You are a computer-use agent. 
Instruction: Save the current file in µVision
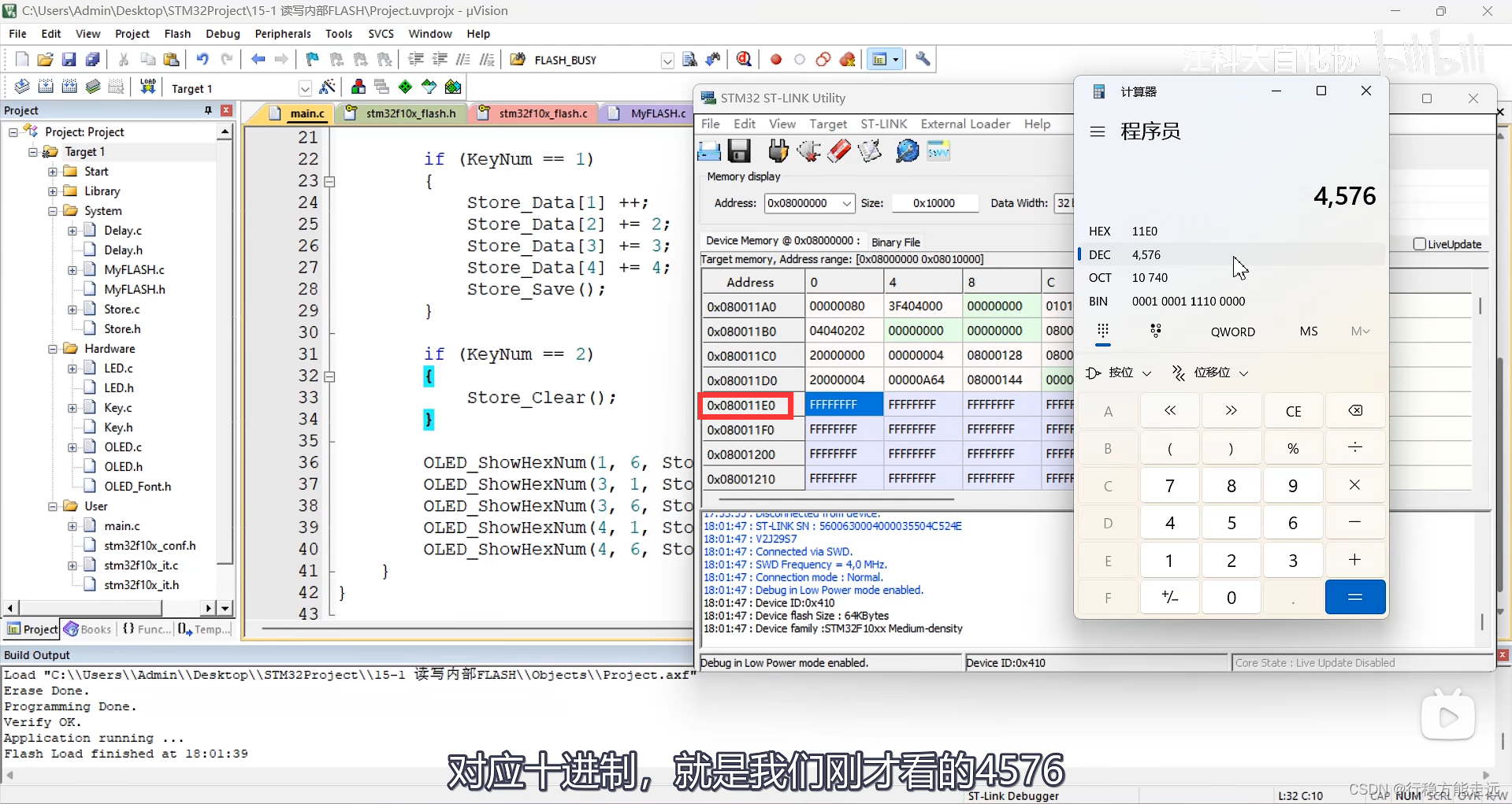(x=69, y=60)
